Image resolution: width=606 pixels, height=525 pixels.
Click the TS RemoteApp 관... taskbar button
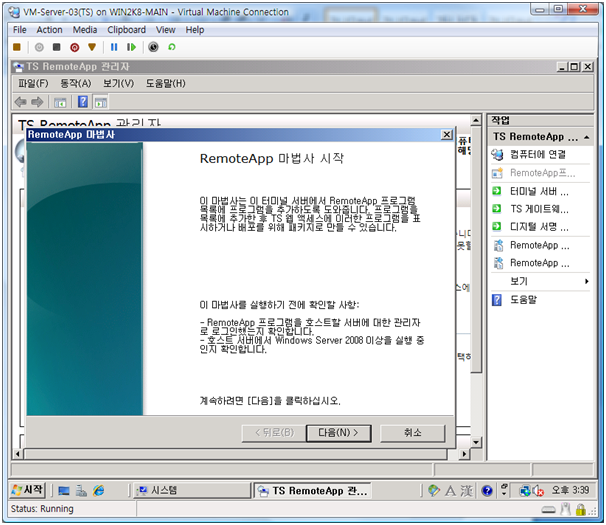pyautogui.click(x=312, y=491)
